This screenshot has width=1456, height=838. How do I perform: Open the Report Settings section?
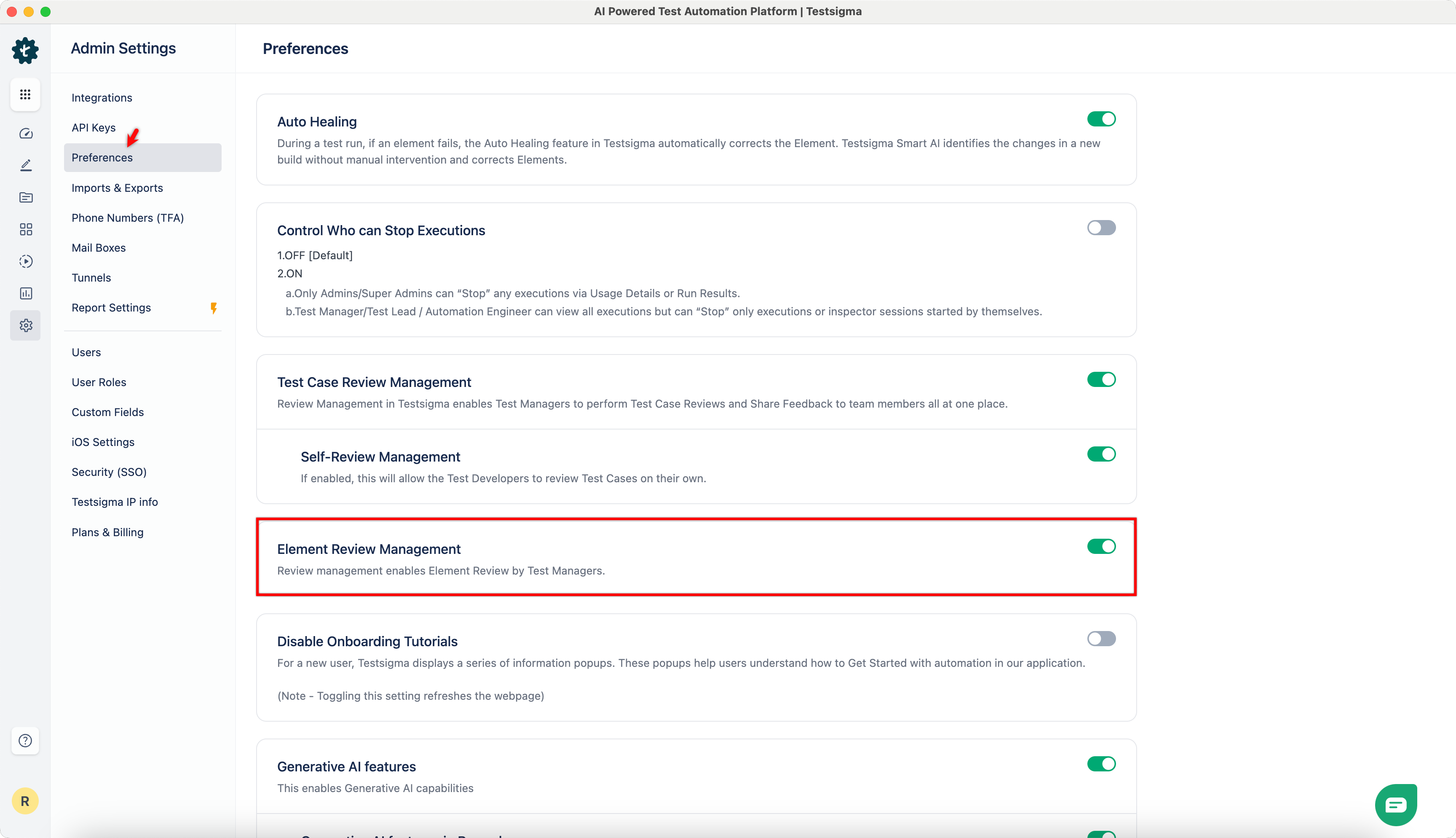tap(111, 307)
